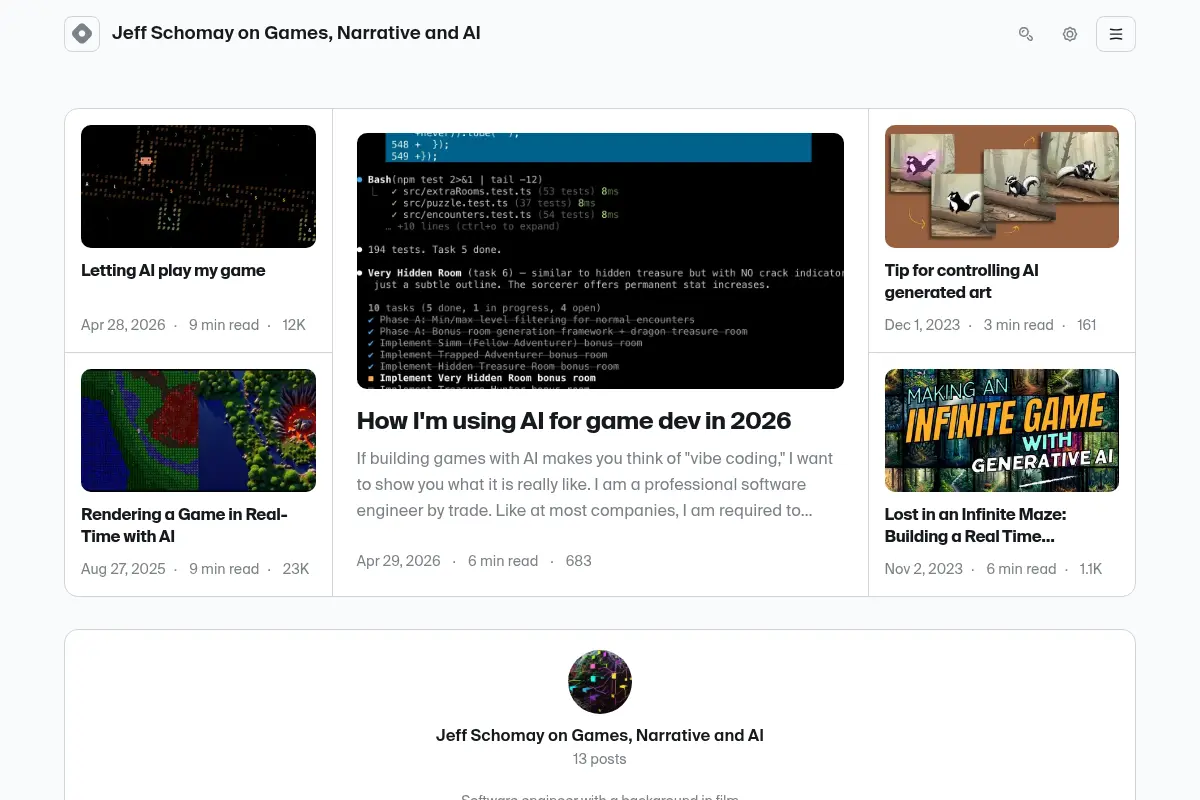
Task: Open Lost in an Infinite Maze post title
Action: coord(976,525)
